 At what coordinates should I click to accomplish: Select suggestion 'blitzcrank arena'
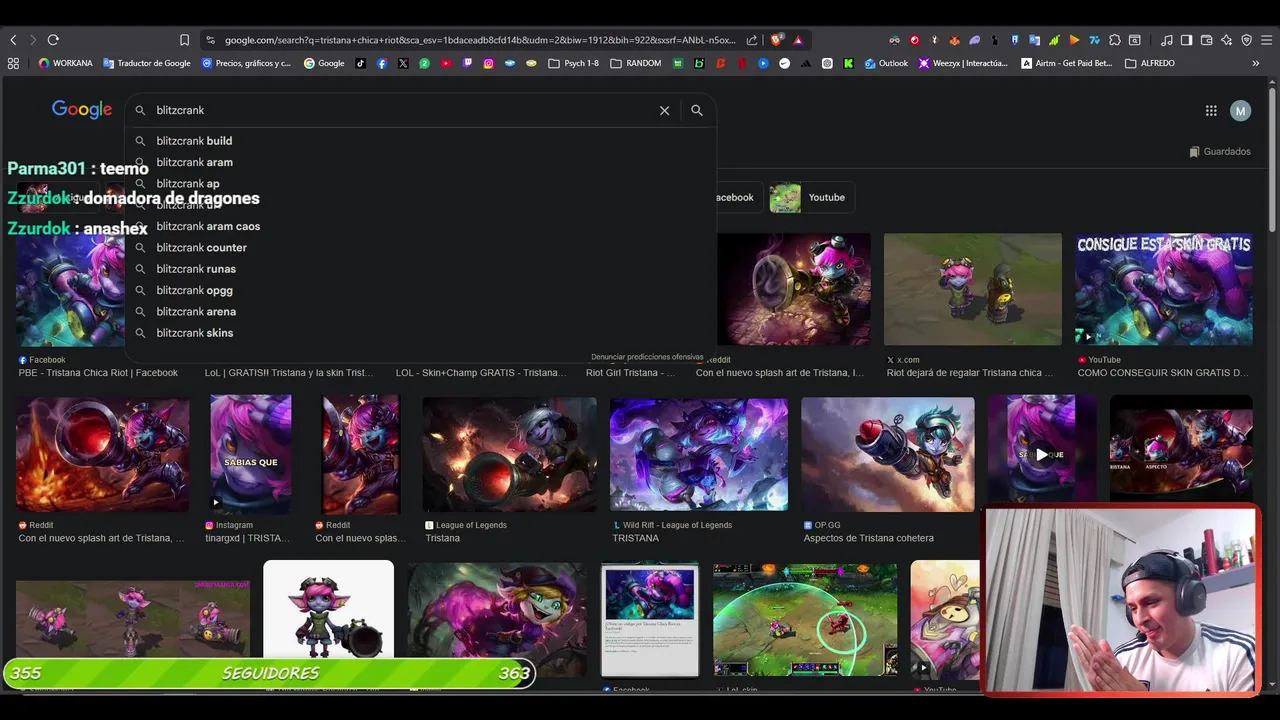pyautogui.click(x=421, y=311)
